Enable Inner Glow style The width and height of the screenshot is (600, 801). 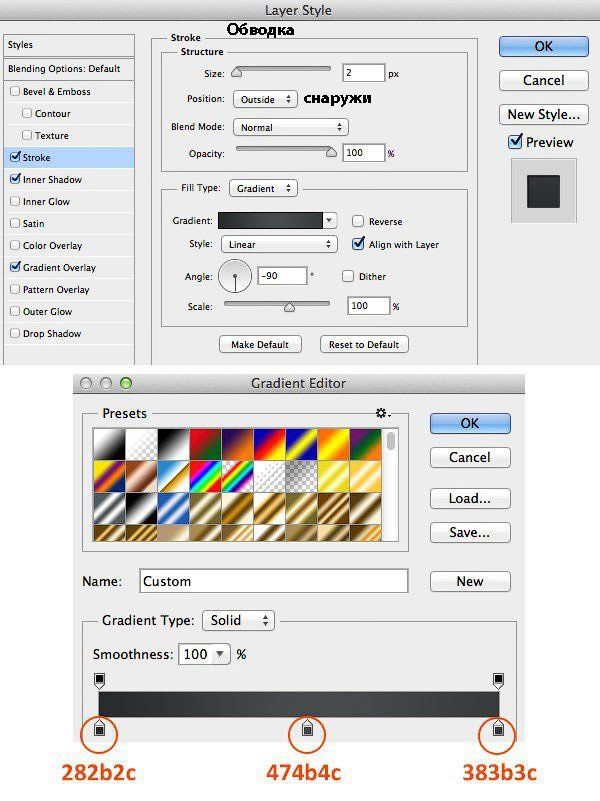[x=15, y=201]
